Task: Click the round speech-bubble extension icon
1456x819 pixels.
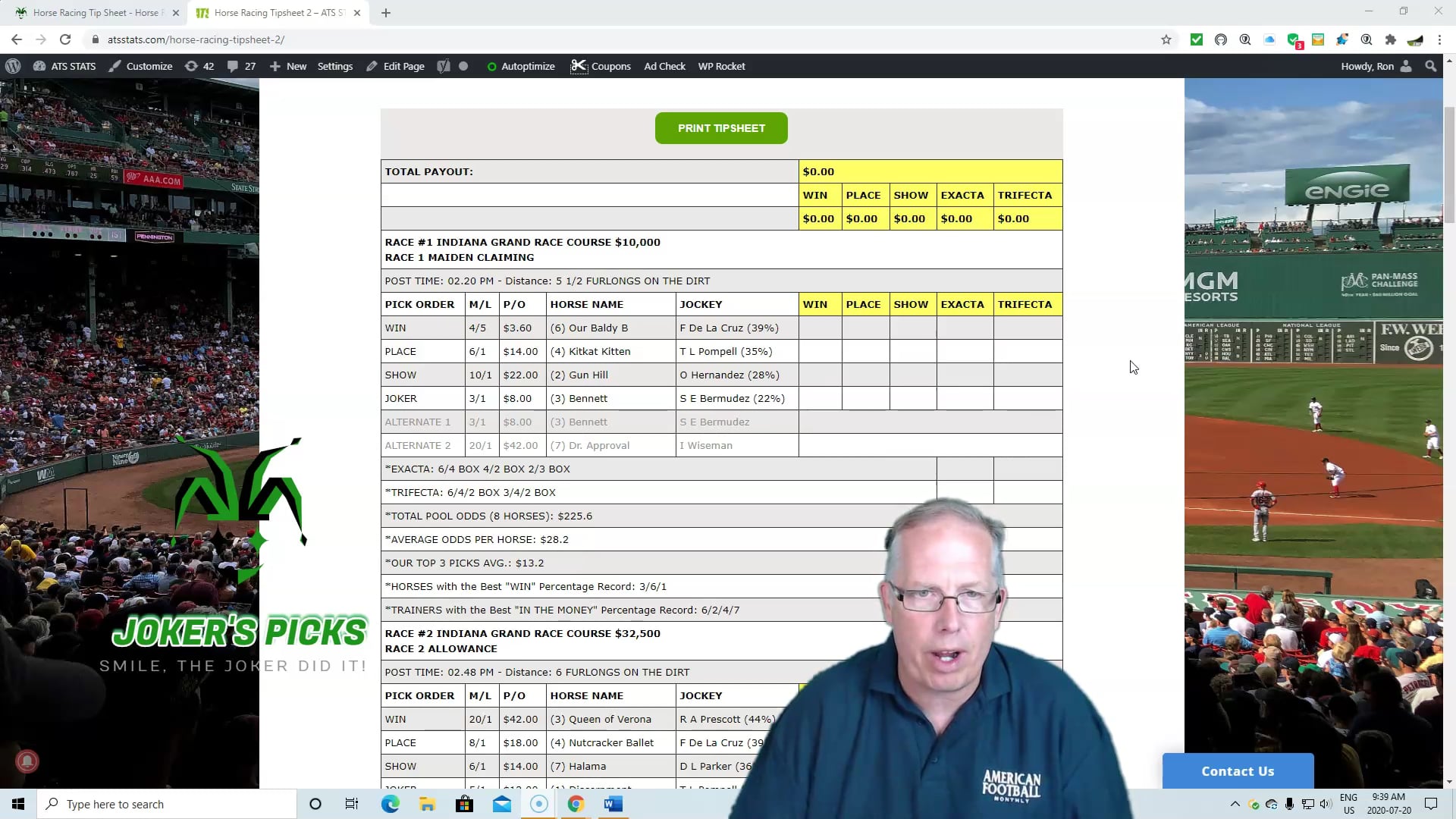Action: (x=1221, y=39)
